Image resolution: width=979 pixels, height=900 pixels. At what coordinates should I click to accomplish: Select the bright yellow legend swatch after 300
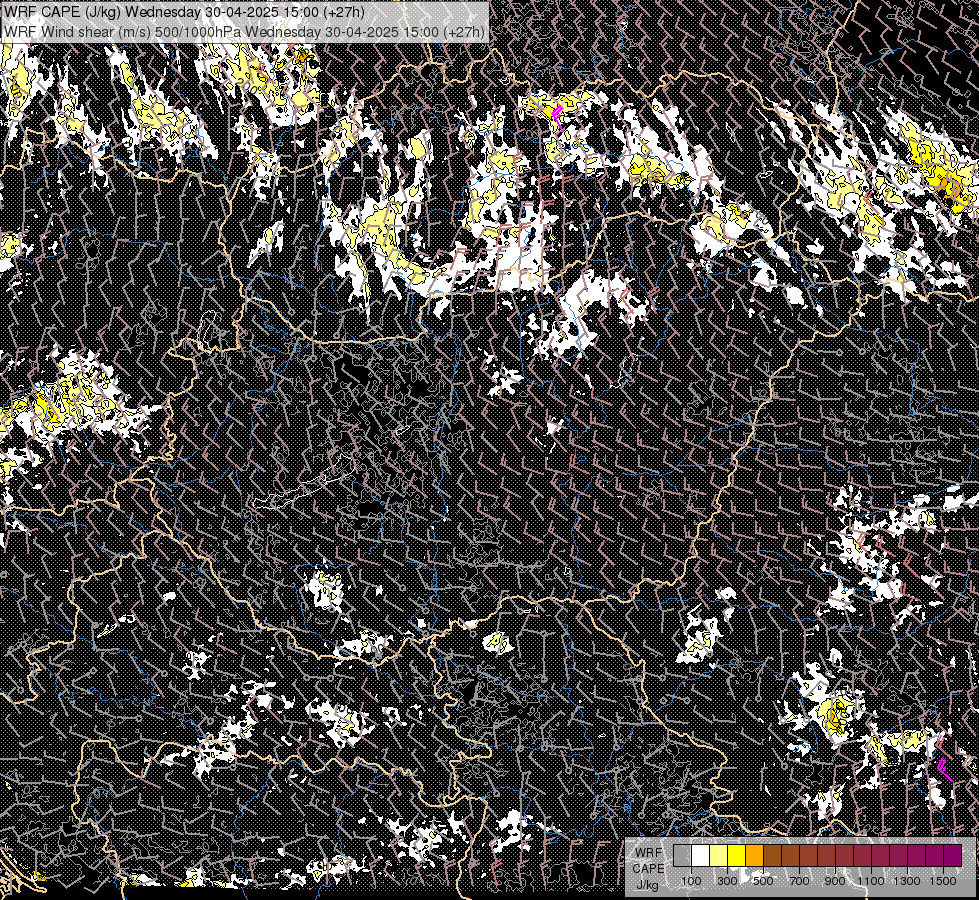pos(736,855)
